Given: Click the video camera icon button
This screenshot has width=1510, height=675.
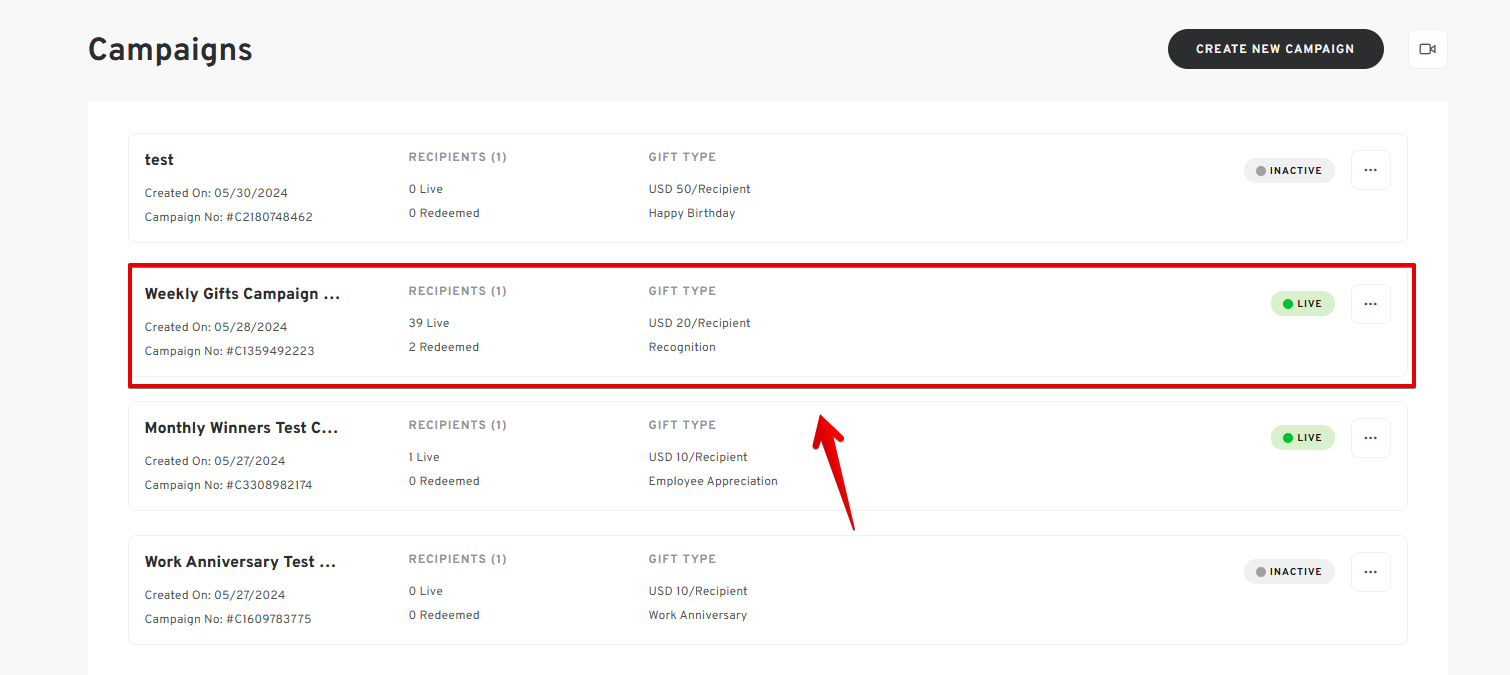Looking at the screenshot, I should (1427, 49).
